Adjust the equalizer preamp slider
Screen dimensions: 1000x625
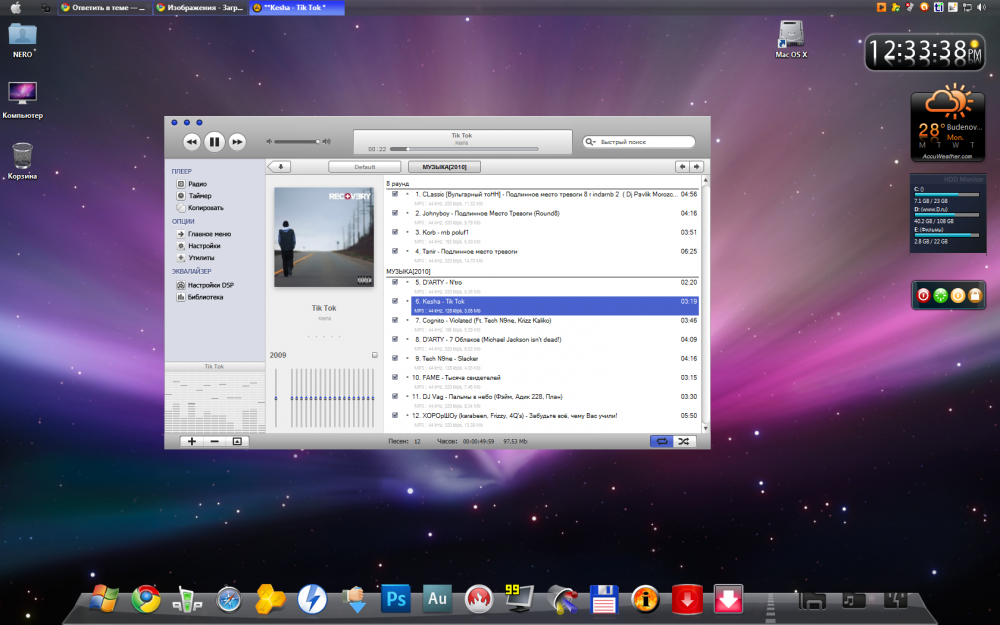tap(276, 398)
